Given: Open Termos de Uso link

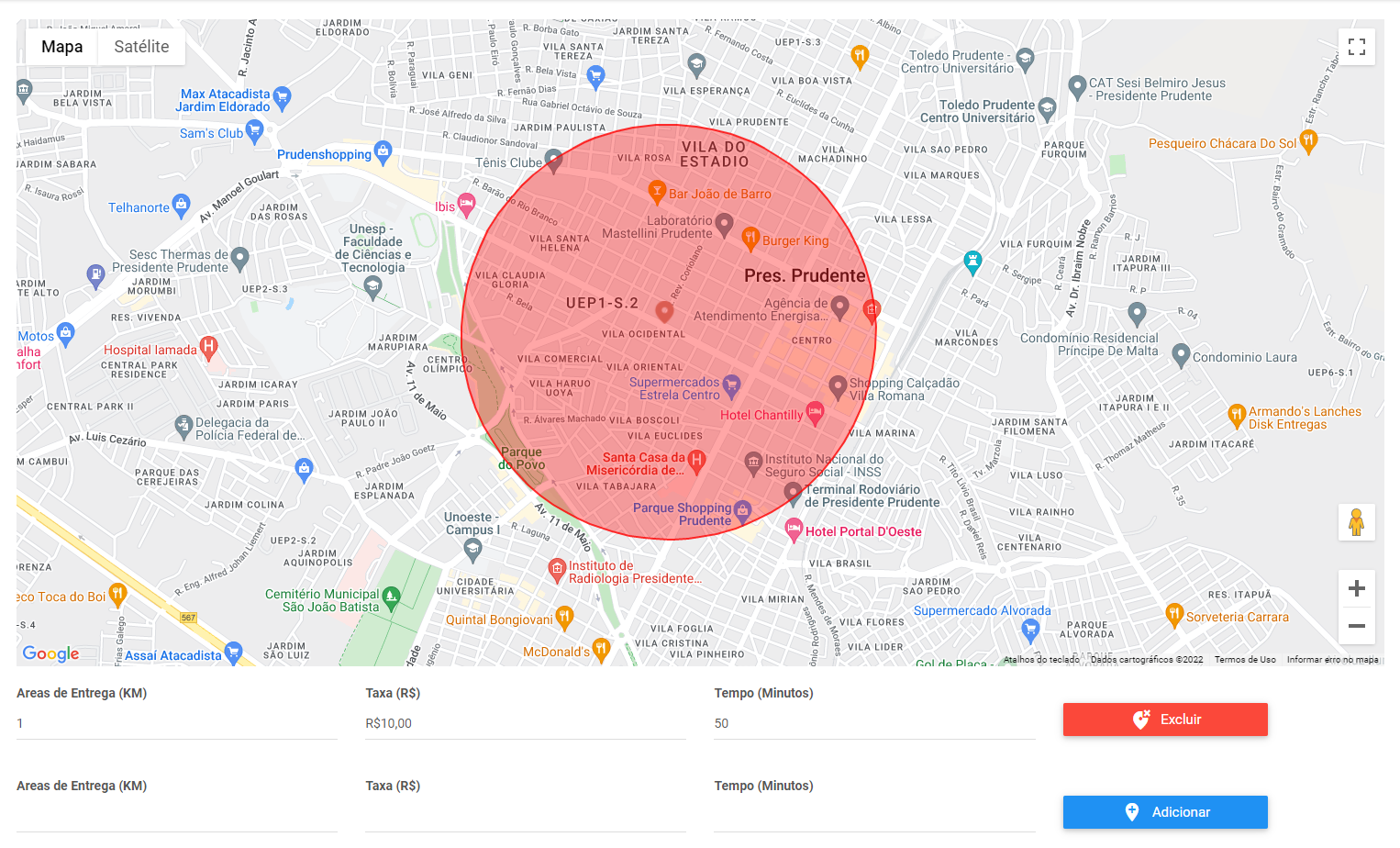Looking at the screenshot, I should tap(1245, 659).
